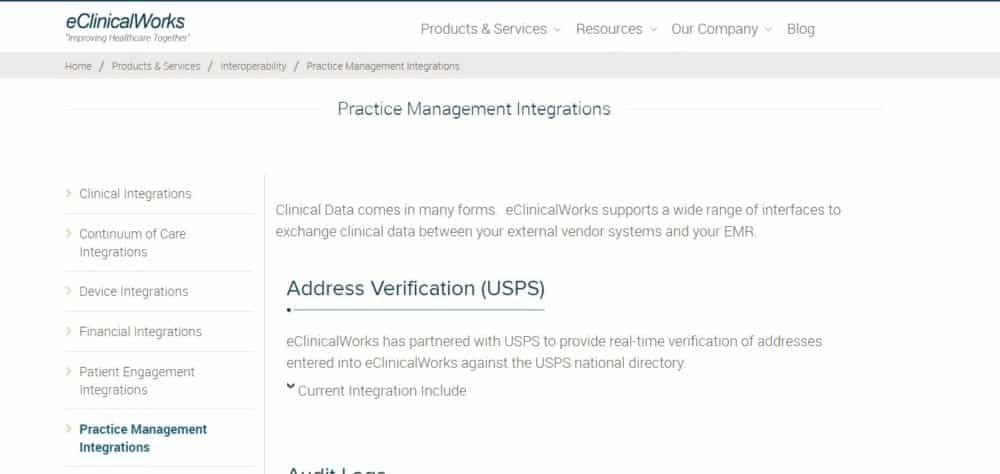Expand the Resources dropdown arrow
The width and height of the screenshot is (1000, 474).
pos(653,30)
